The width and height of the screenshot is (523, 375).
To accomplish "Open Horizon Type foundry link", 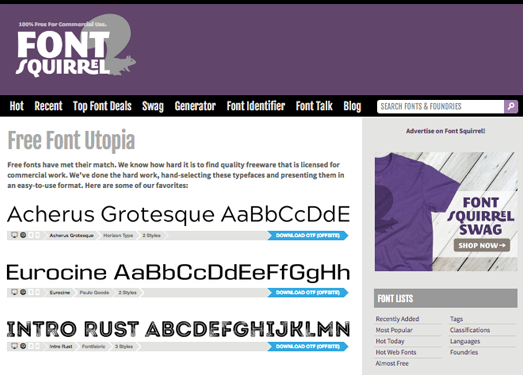I will (118, 236).
